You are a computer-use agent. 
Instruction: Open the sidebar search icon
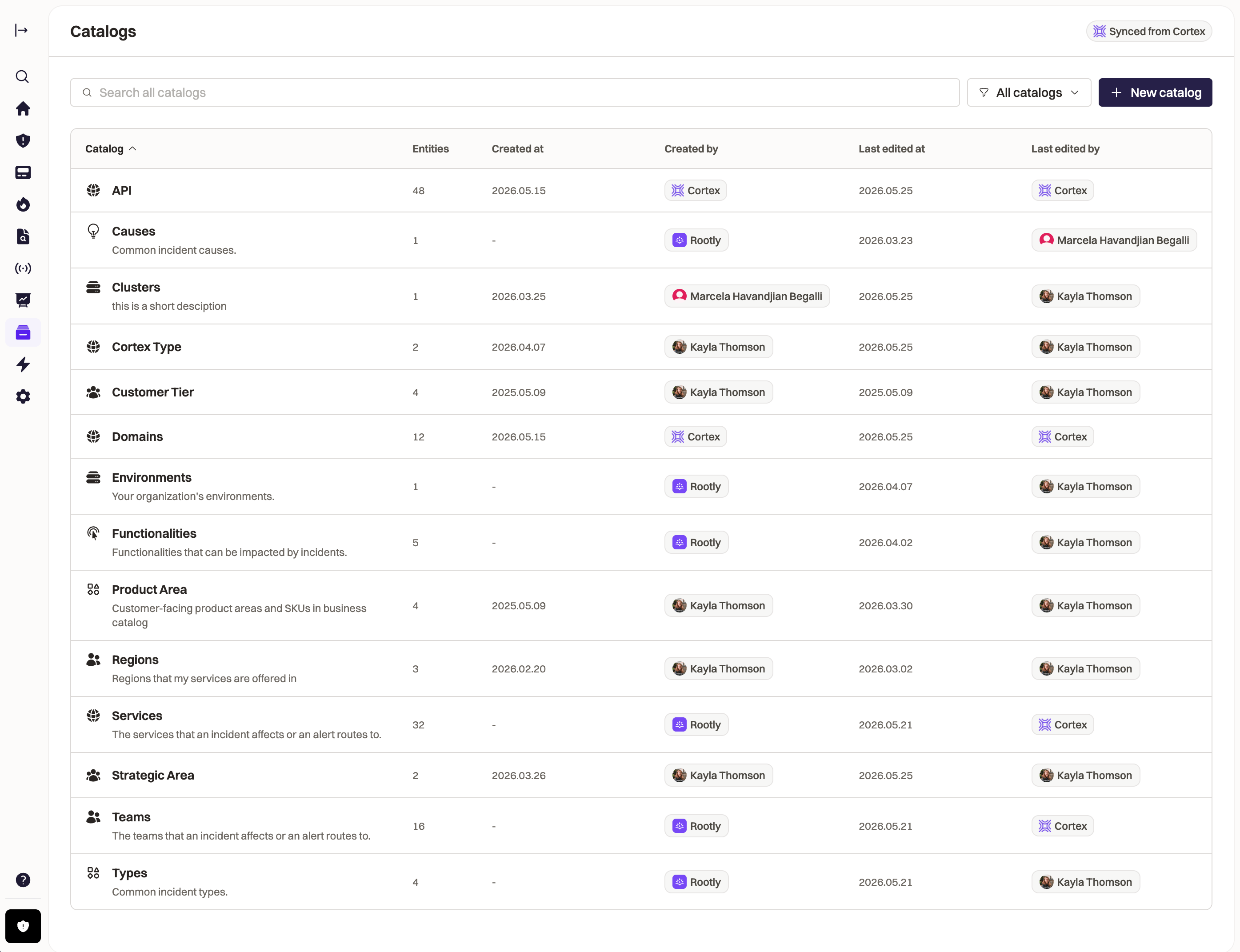(x=22, y=76)
